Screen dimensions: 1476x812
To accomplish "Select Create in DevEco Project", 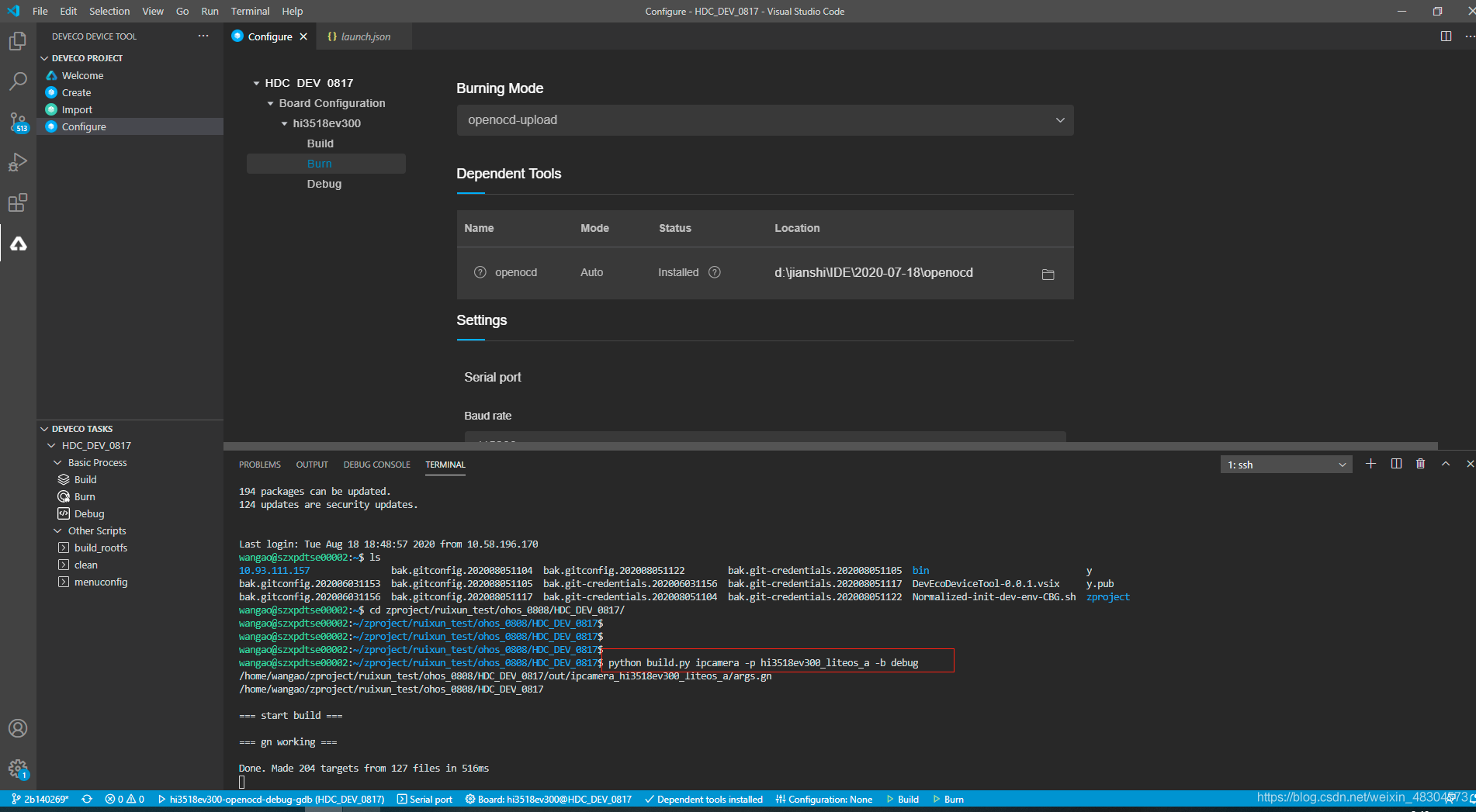I will (130, 92).
